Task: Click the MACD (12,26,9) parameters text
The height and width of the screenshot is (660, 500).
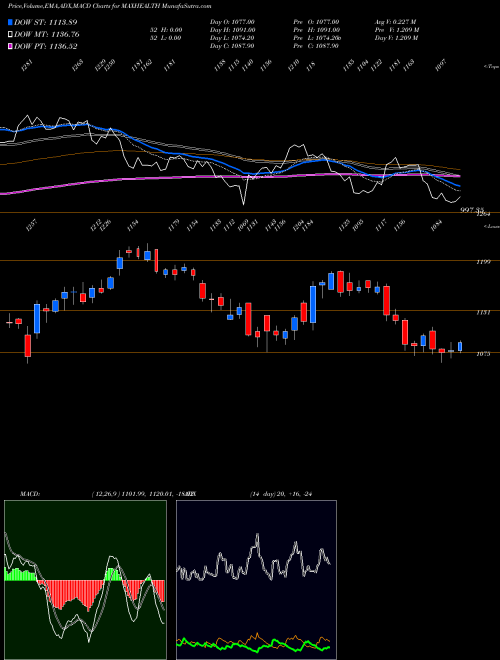Action: pos(141,494)
